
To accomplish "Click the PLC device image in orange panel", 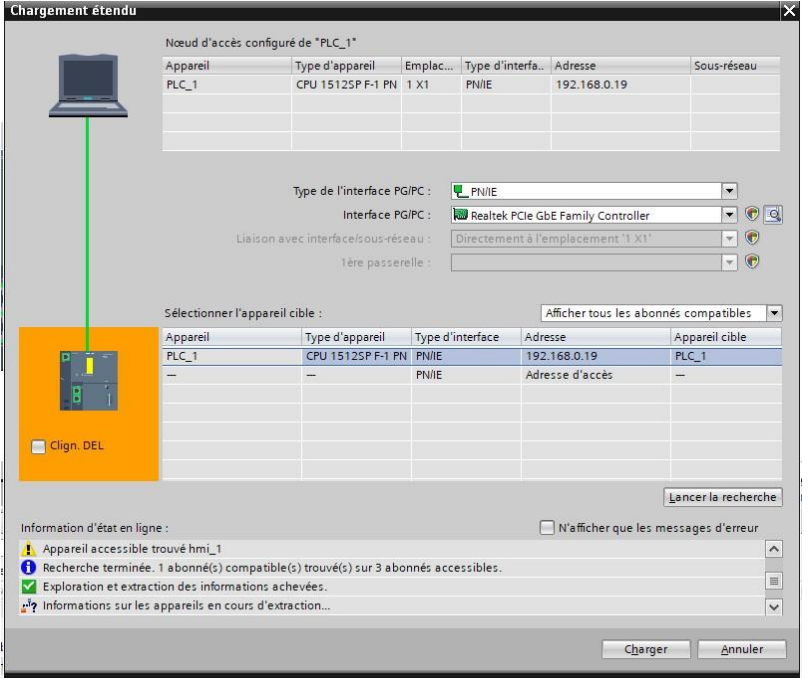I will (x=89, y=381).
